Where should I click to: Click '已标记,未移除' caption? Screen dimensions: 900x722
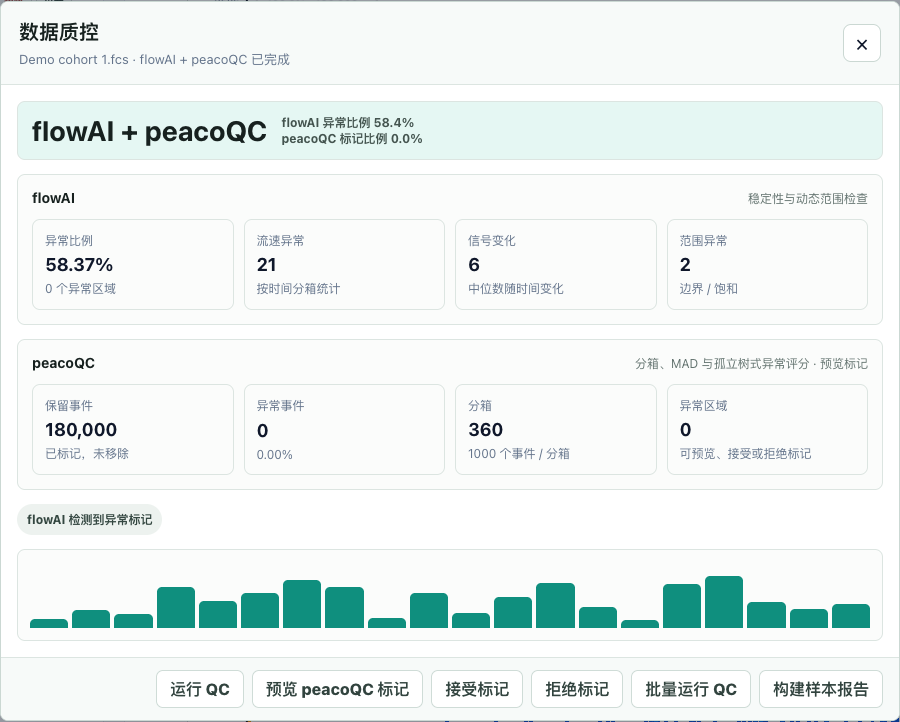pos(87,453)
